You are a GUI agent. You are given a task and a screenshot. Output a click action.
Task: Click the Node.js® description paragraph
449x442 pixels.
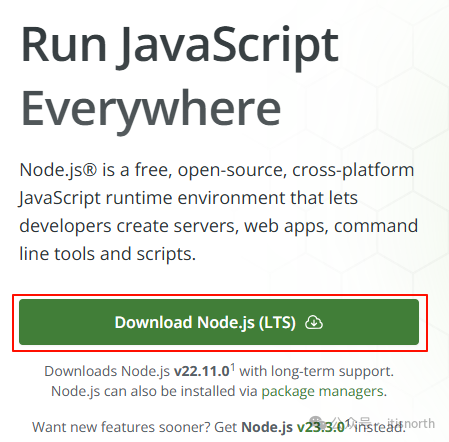tap(219, 212)
